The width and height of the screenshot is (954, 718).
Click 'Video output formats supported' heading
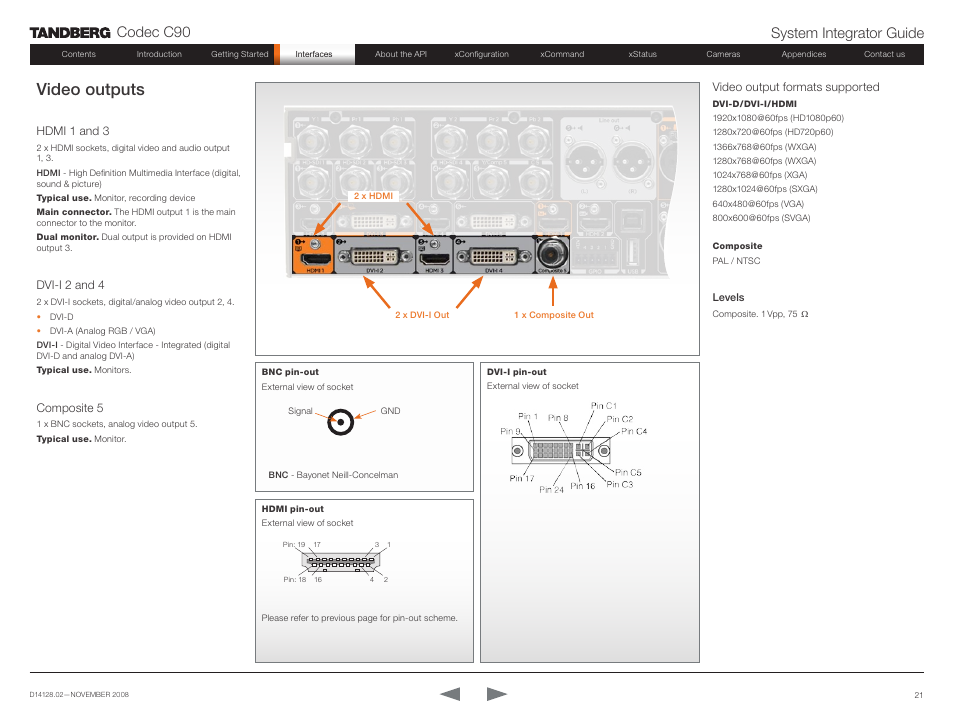pos(796,87)
